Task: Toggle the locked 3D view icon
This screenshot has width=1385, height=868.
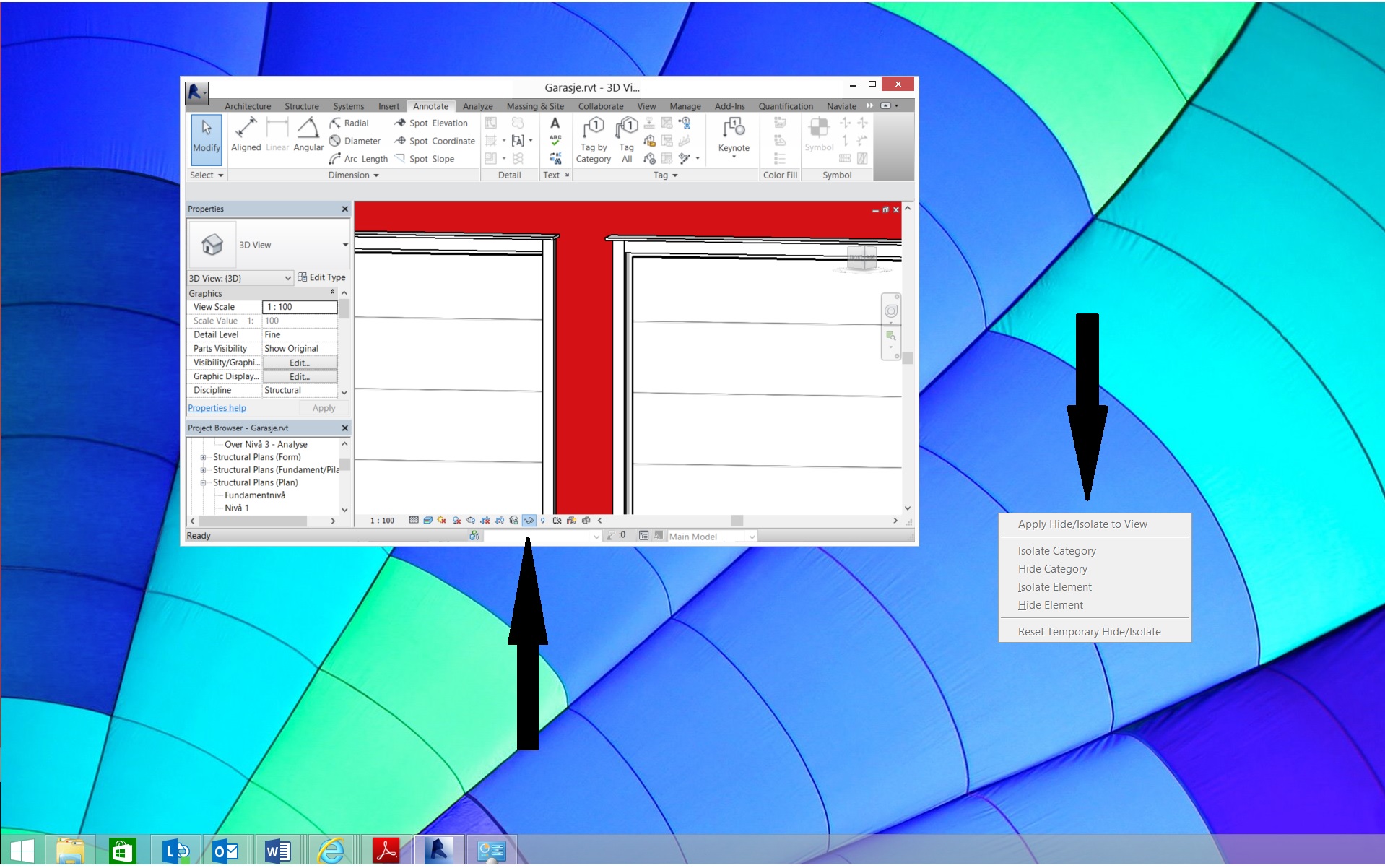Action: pos(514,521)
